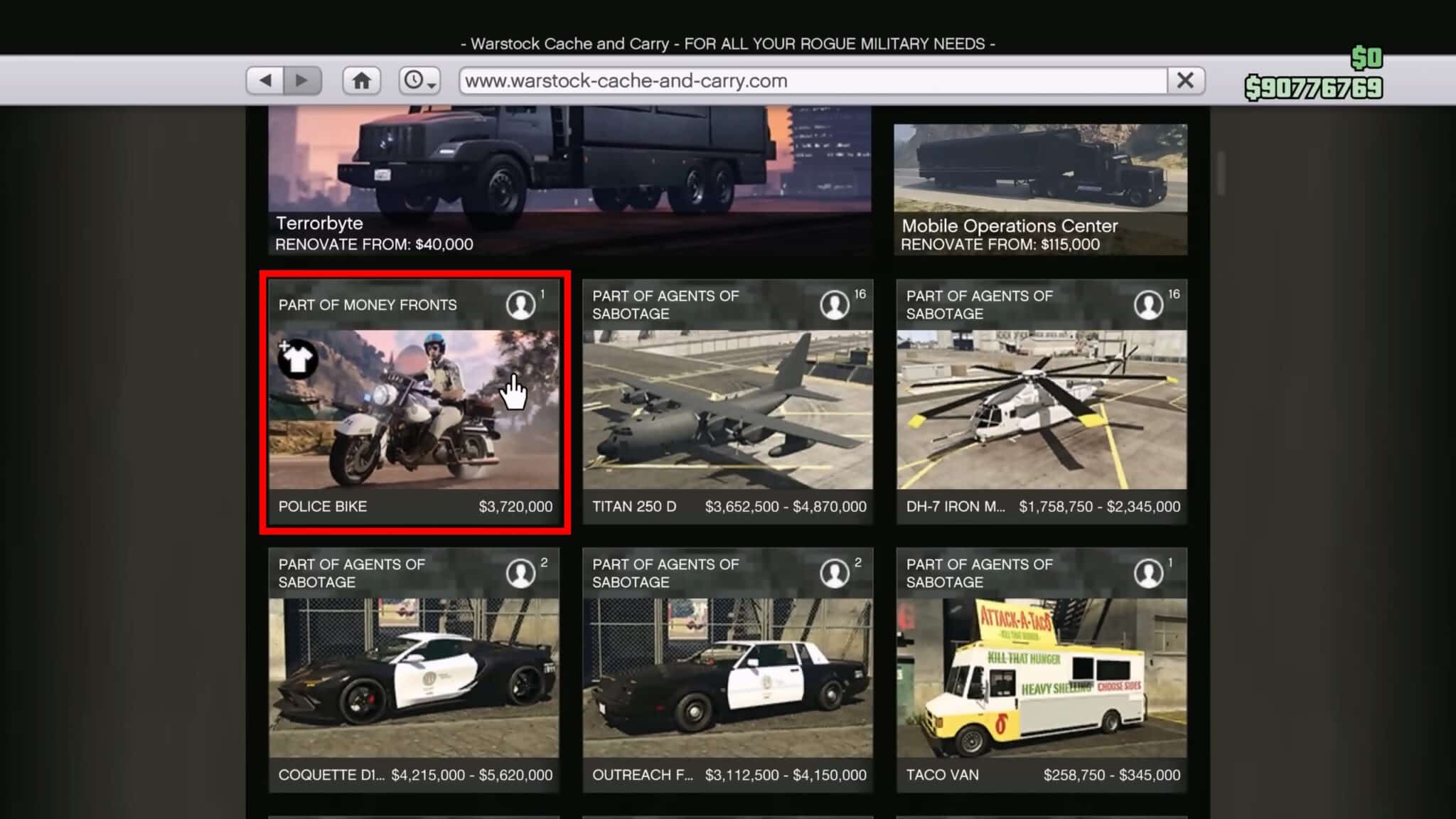Click the $3,652,500 - $4,870,000 price

pyautogui.click(x=786, y=507)
